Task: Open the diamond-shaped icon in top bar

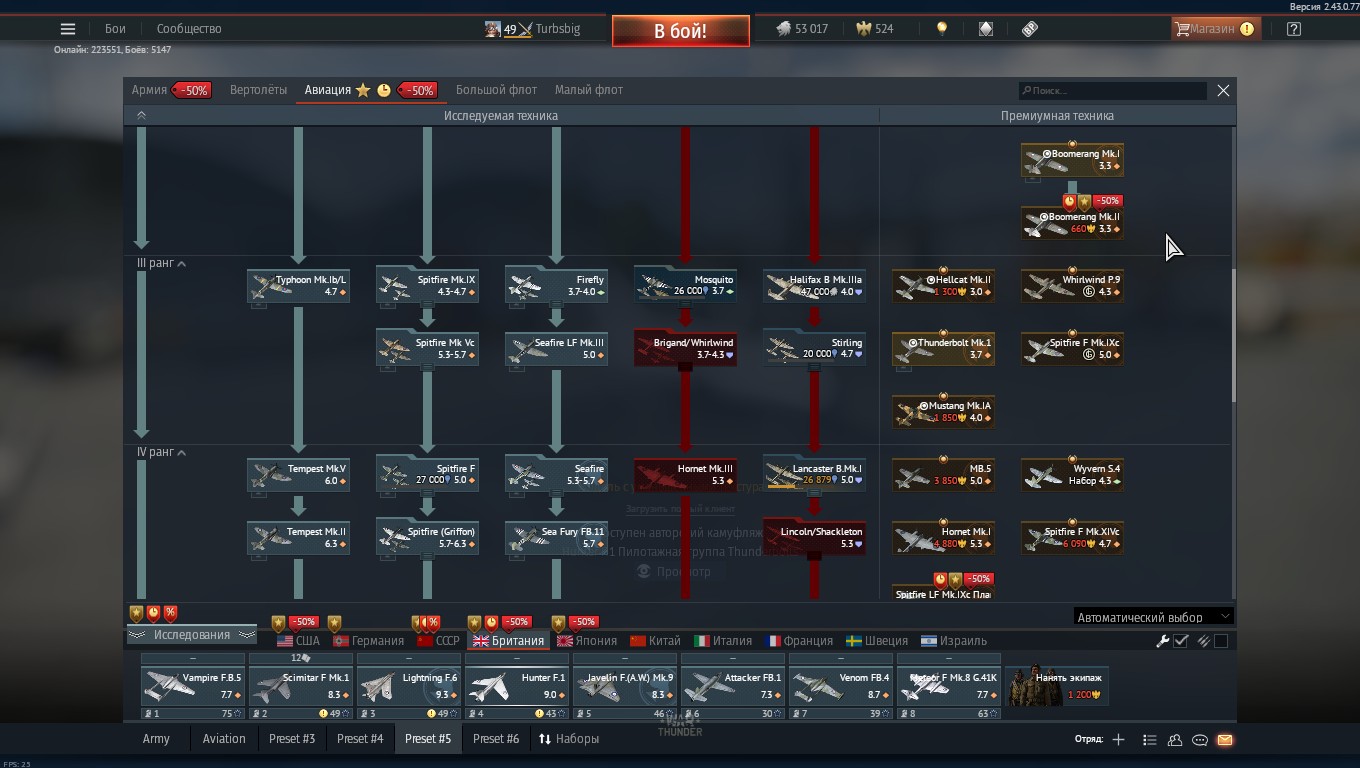Action: tap(986, 29)
